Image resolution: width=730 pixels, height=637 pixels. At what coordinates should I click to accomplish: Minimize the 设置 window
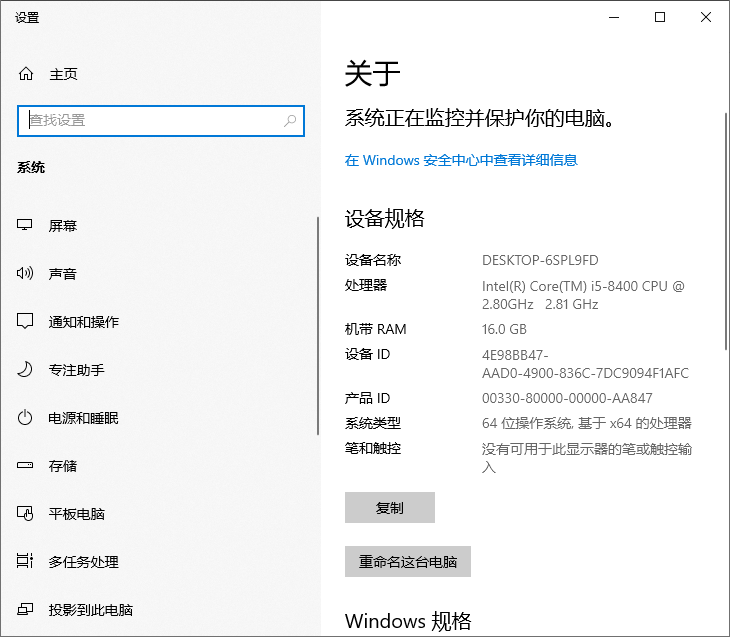point(614,17)
